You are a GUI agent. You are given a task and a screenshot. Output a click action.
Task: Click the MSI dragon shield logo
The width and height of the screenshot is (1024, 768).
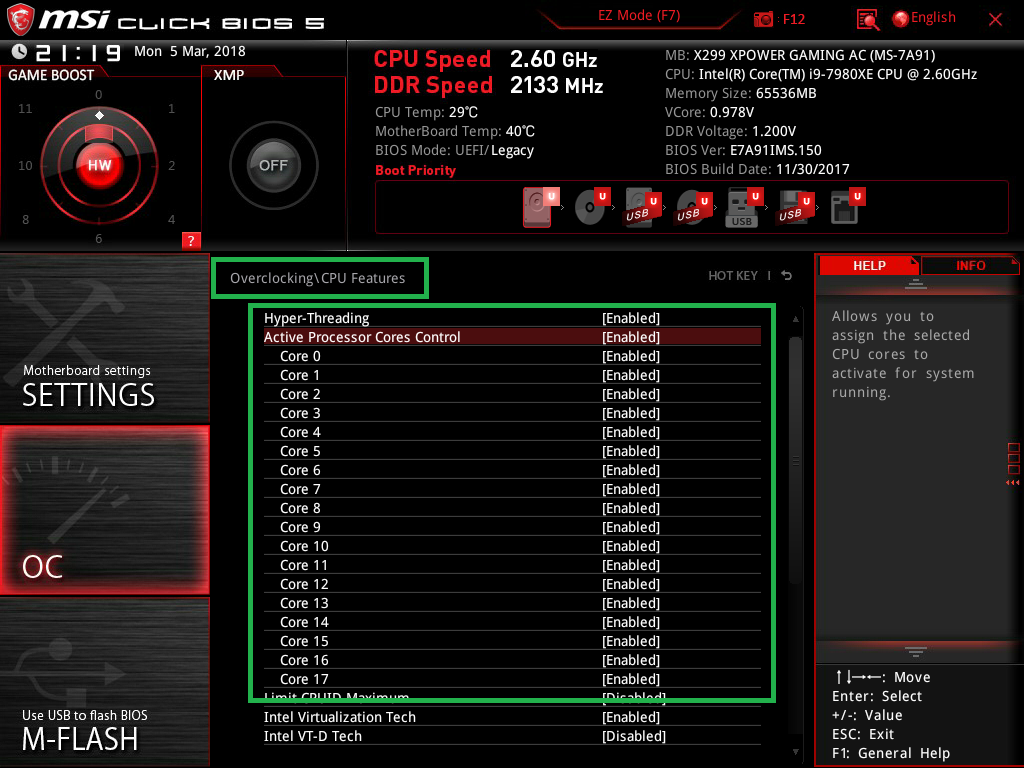(20, 19)
